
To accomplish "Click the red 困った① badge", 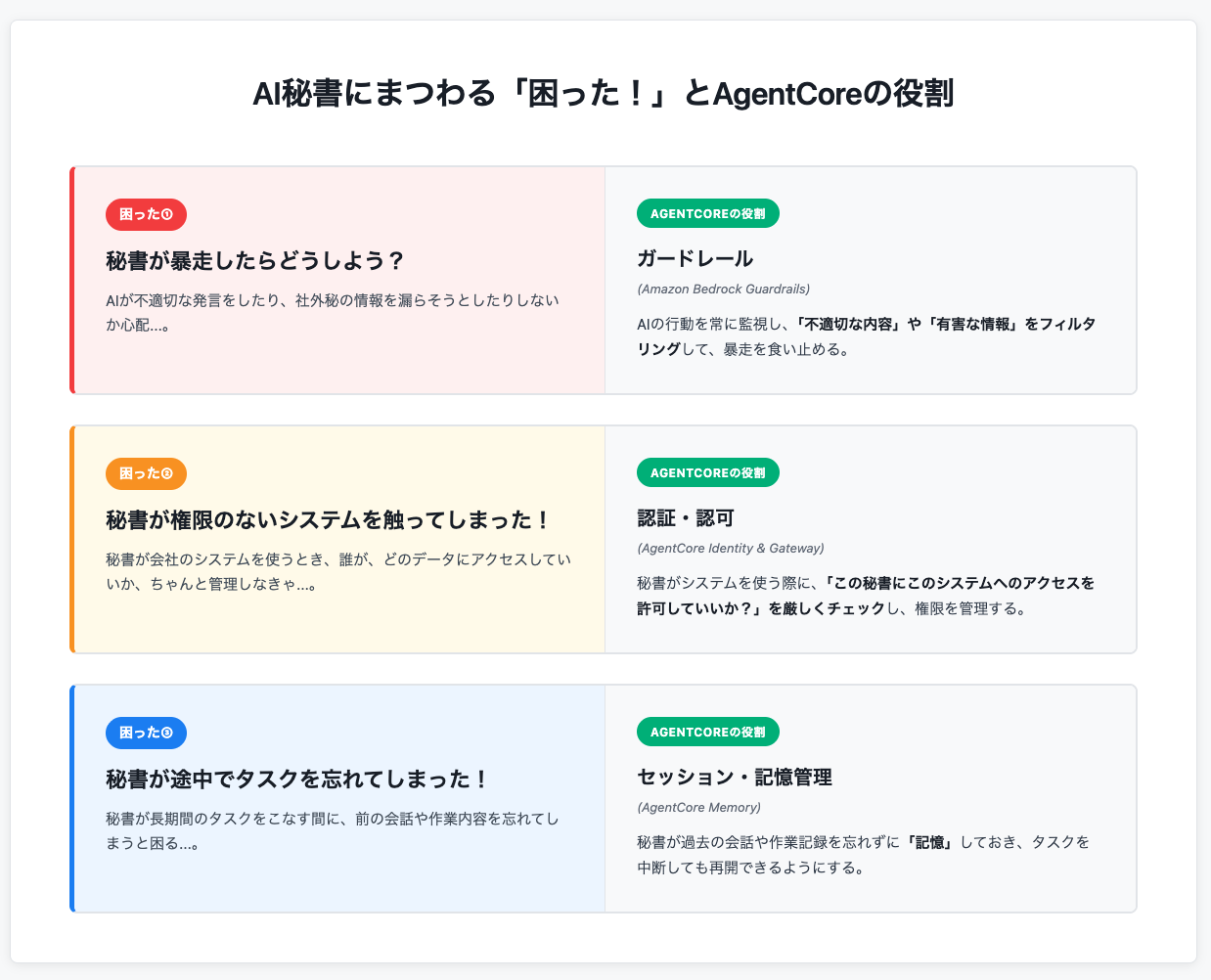I will (146, 214).
